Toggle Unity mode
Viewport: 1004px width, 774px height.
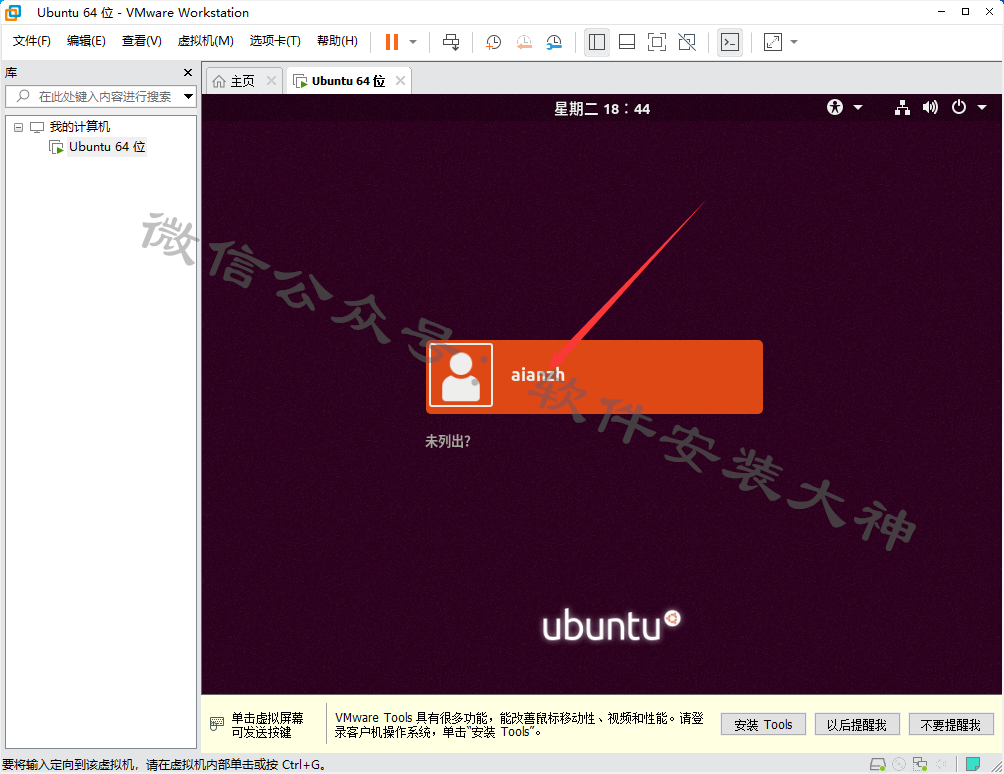click(687, 42)
